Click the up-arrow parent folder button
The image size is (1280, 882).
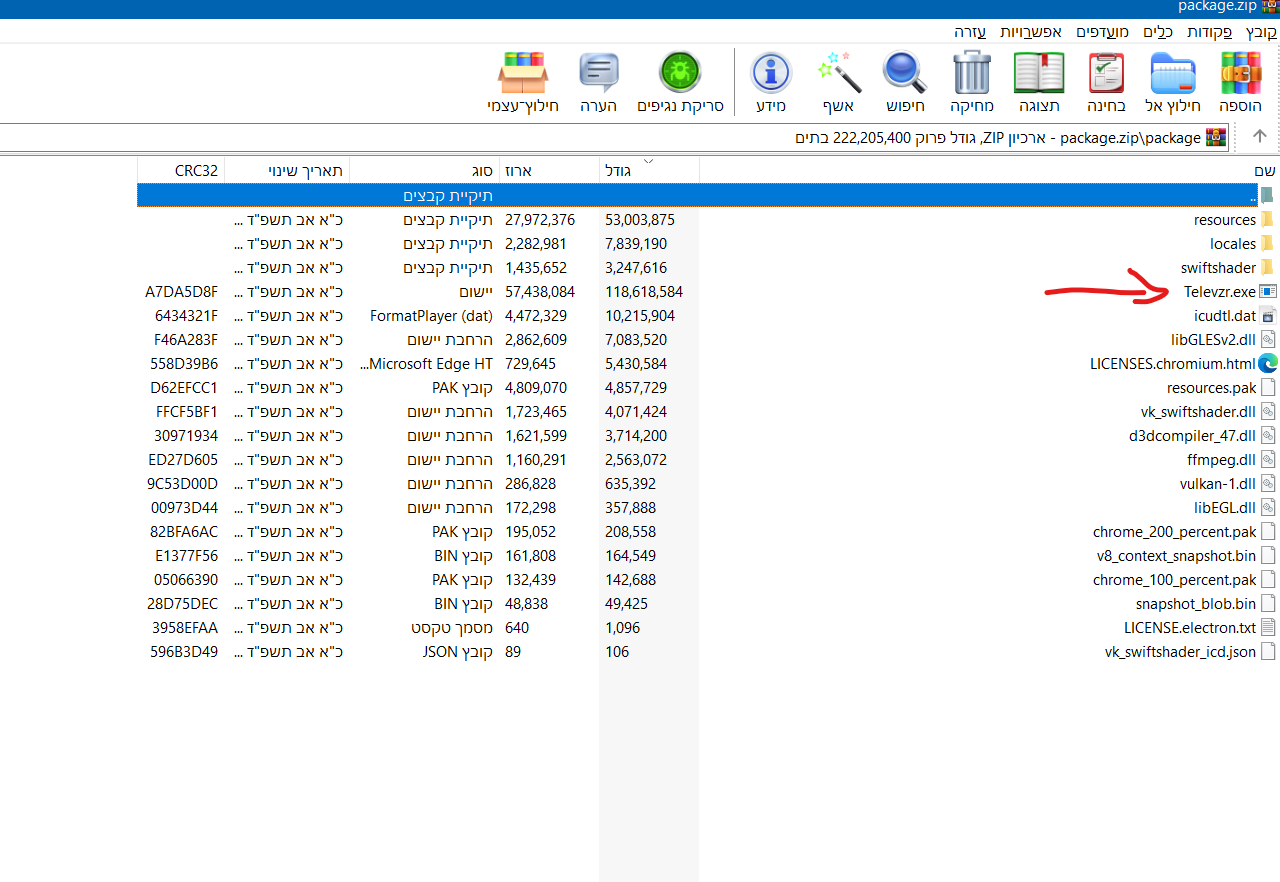click(1260, 137)
